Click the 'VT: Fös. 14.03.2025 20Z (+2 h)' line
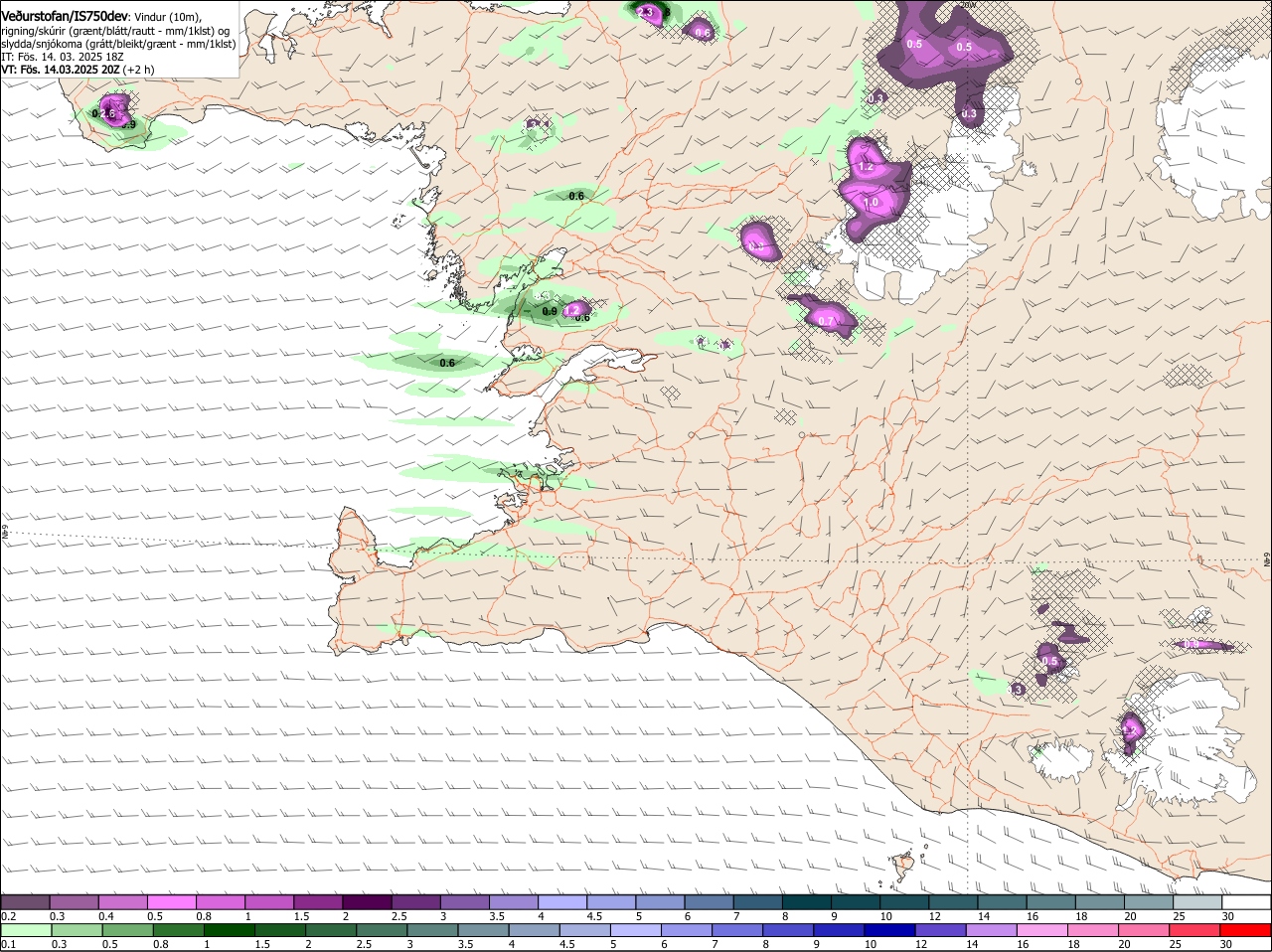This screenshot has width=1272, height=952. [78, 70]
